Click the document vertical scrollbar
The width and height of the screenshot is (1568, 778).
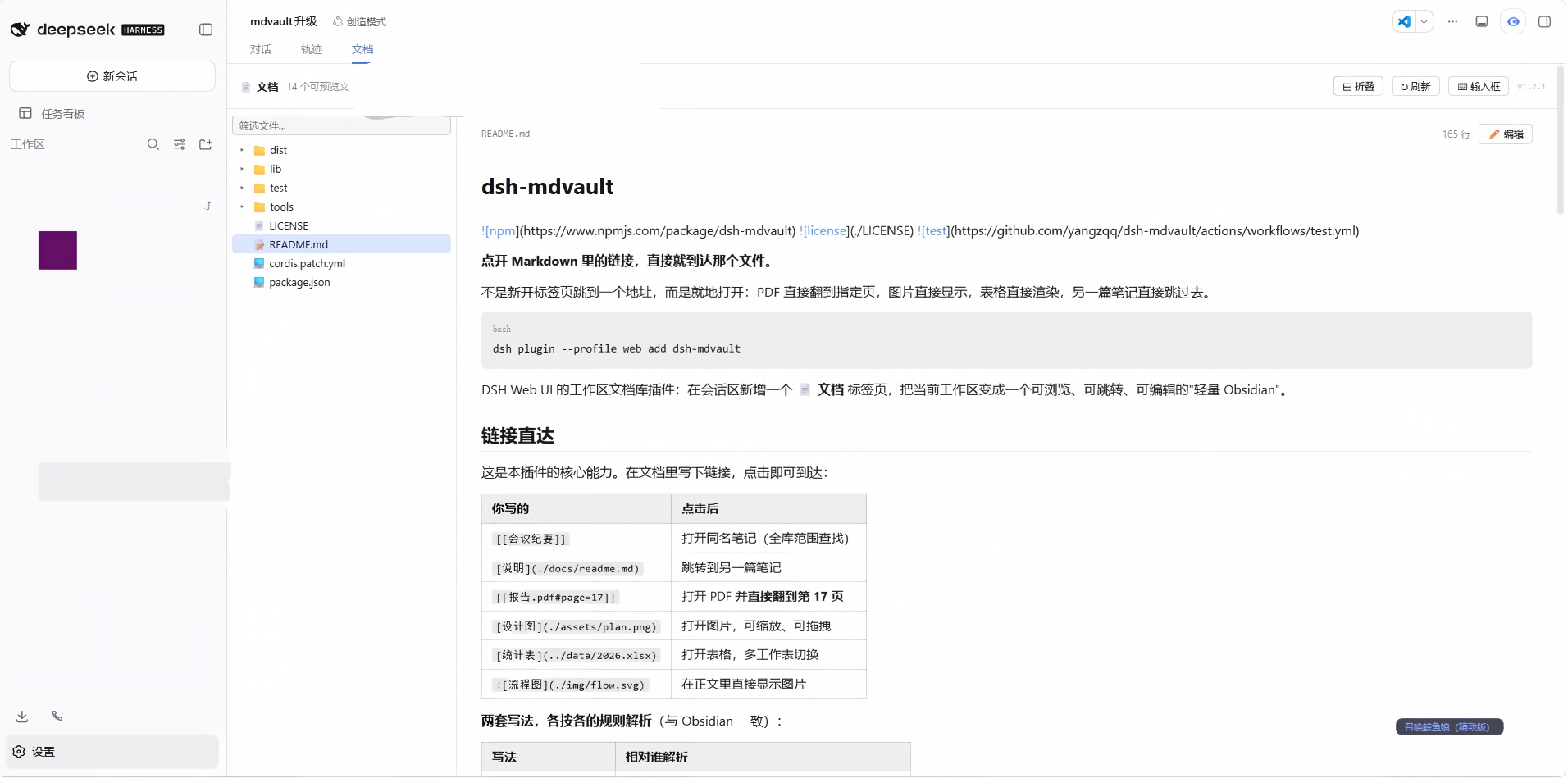(1560, 141)
